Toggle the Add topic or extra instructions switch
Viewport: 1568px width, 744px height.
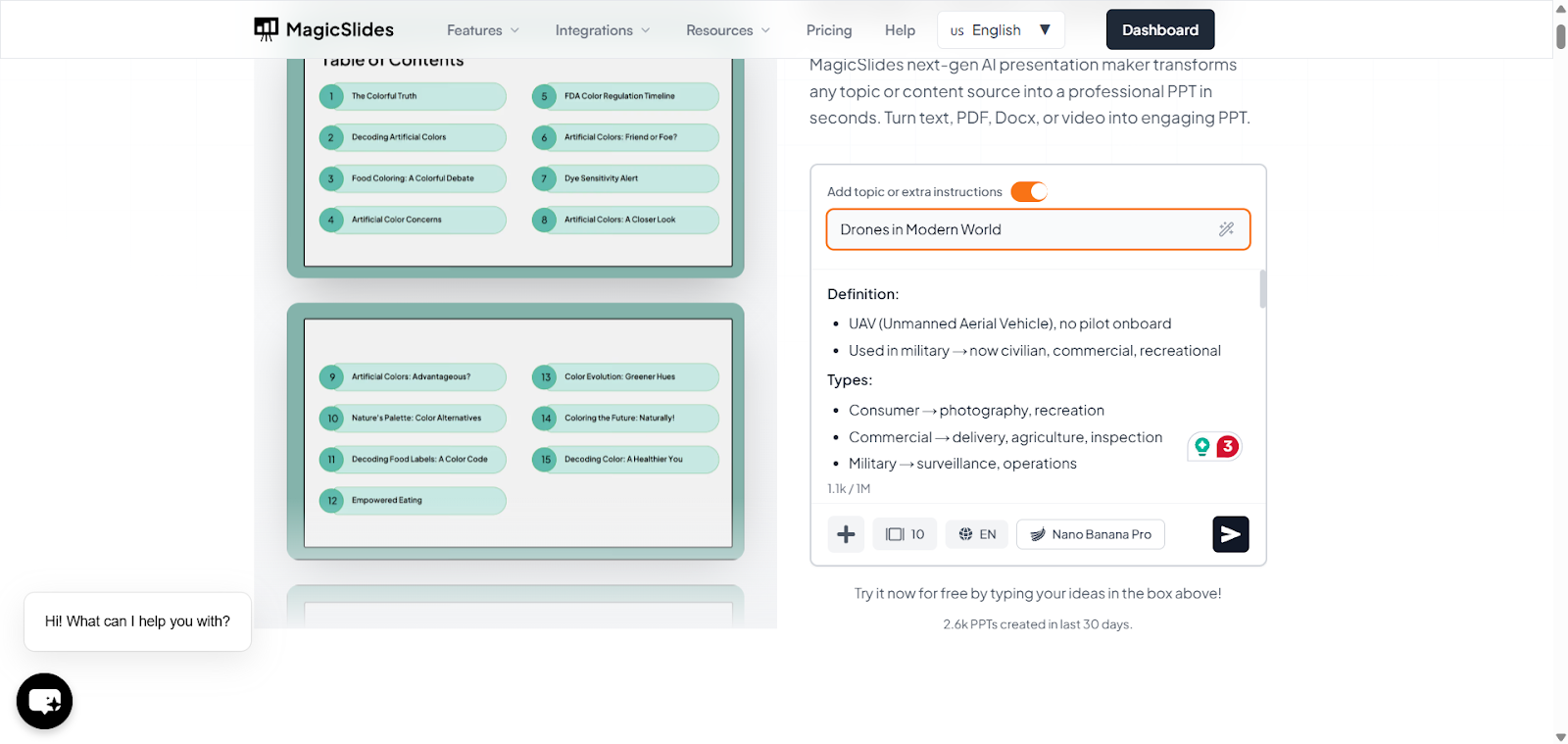(x=1029, y=191)
